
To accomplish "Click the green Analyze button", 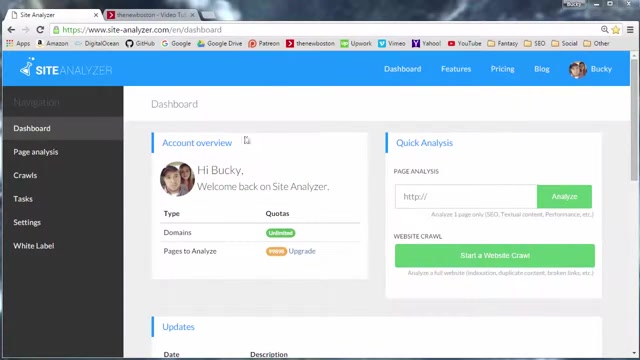I will pos(564,196).
